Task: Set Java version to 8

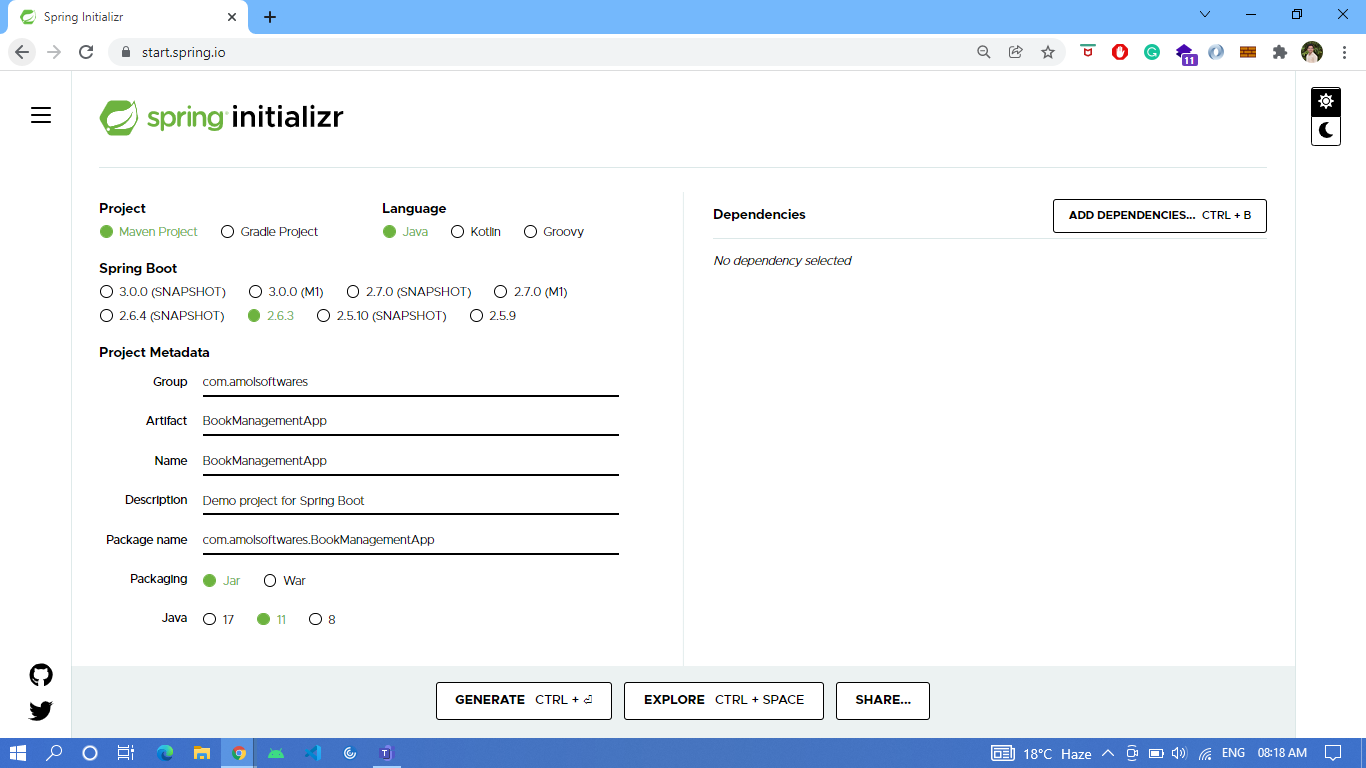Action: (x=322, y=620)
